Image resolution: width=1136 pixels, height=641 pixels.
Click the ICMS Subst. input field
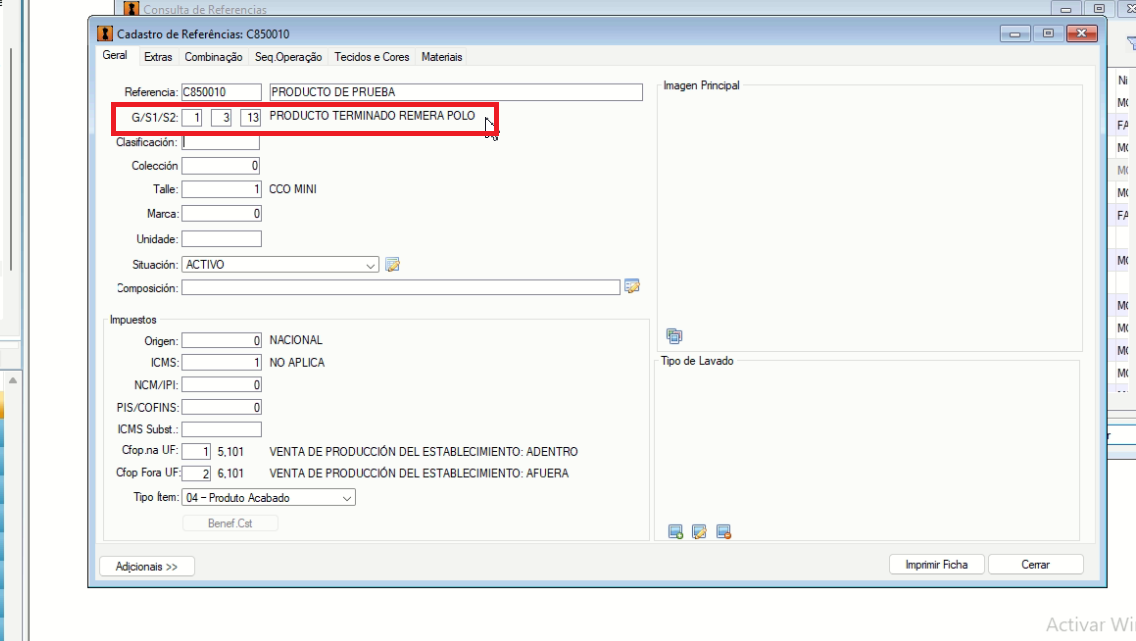point(222,430)
